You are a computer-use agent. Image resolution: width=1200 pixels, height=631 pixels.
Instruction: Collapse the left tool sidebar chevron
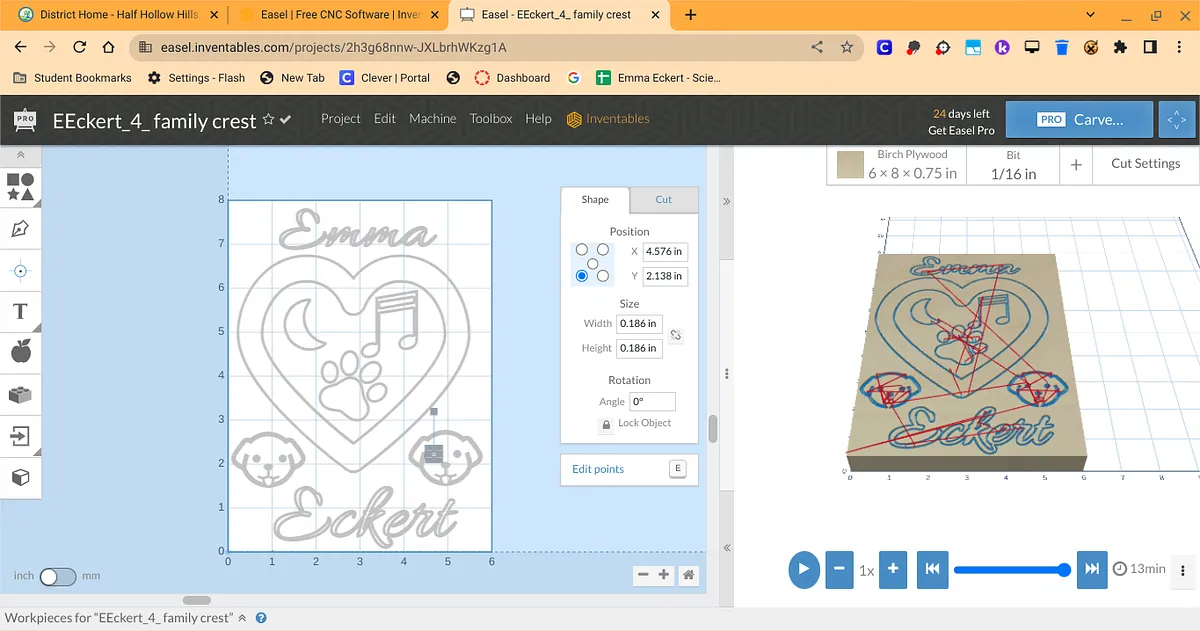[20, 156]
